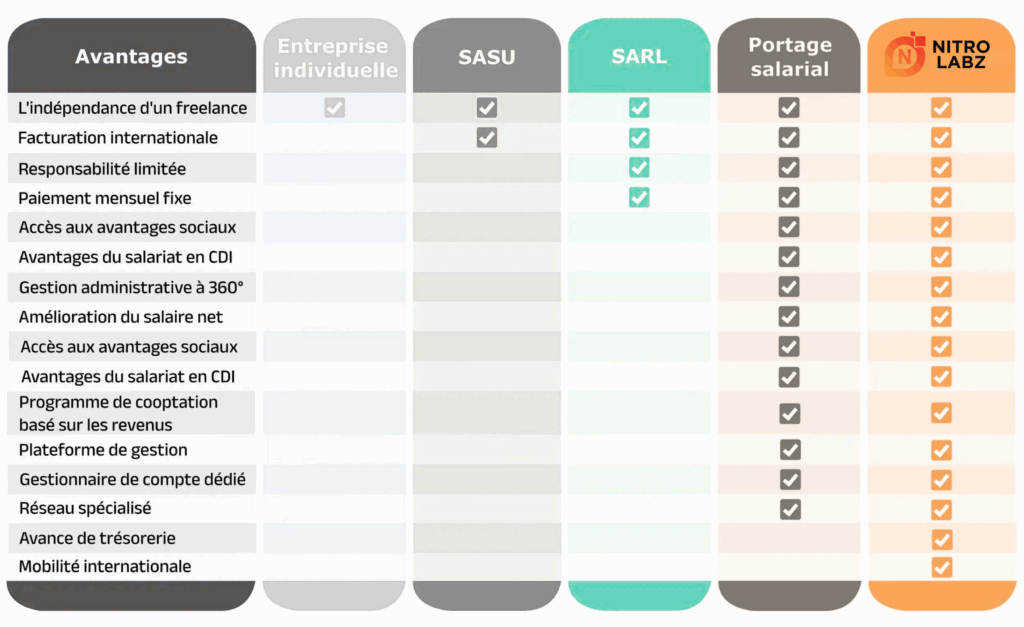Toggle SASU Facturation internationale checkbox
The height and width of the screenshot is (627, 1024).
pos(487,138)
